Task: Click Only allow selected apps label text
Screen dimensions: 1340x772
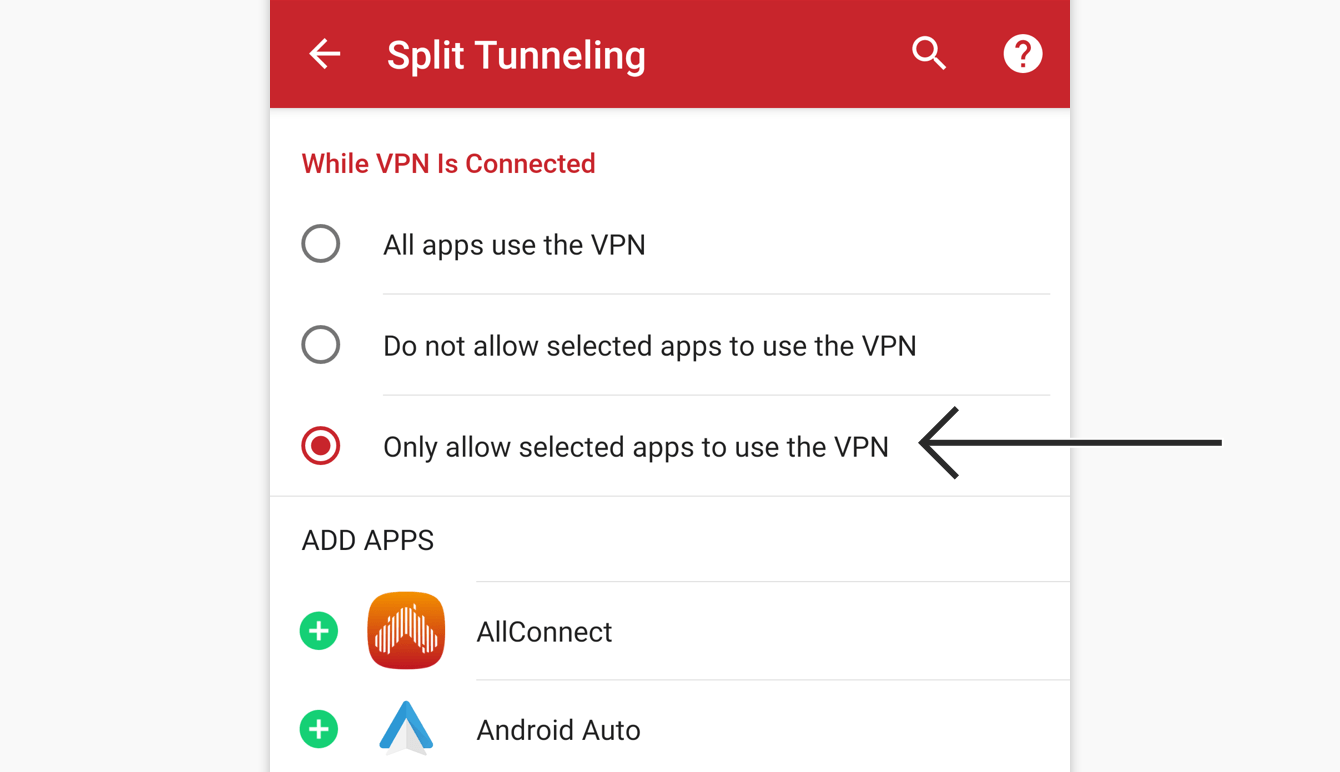Action: (636, 447)
